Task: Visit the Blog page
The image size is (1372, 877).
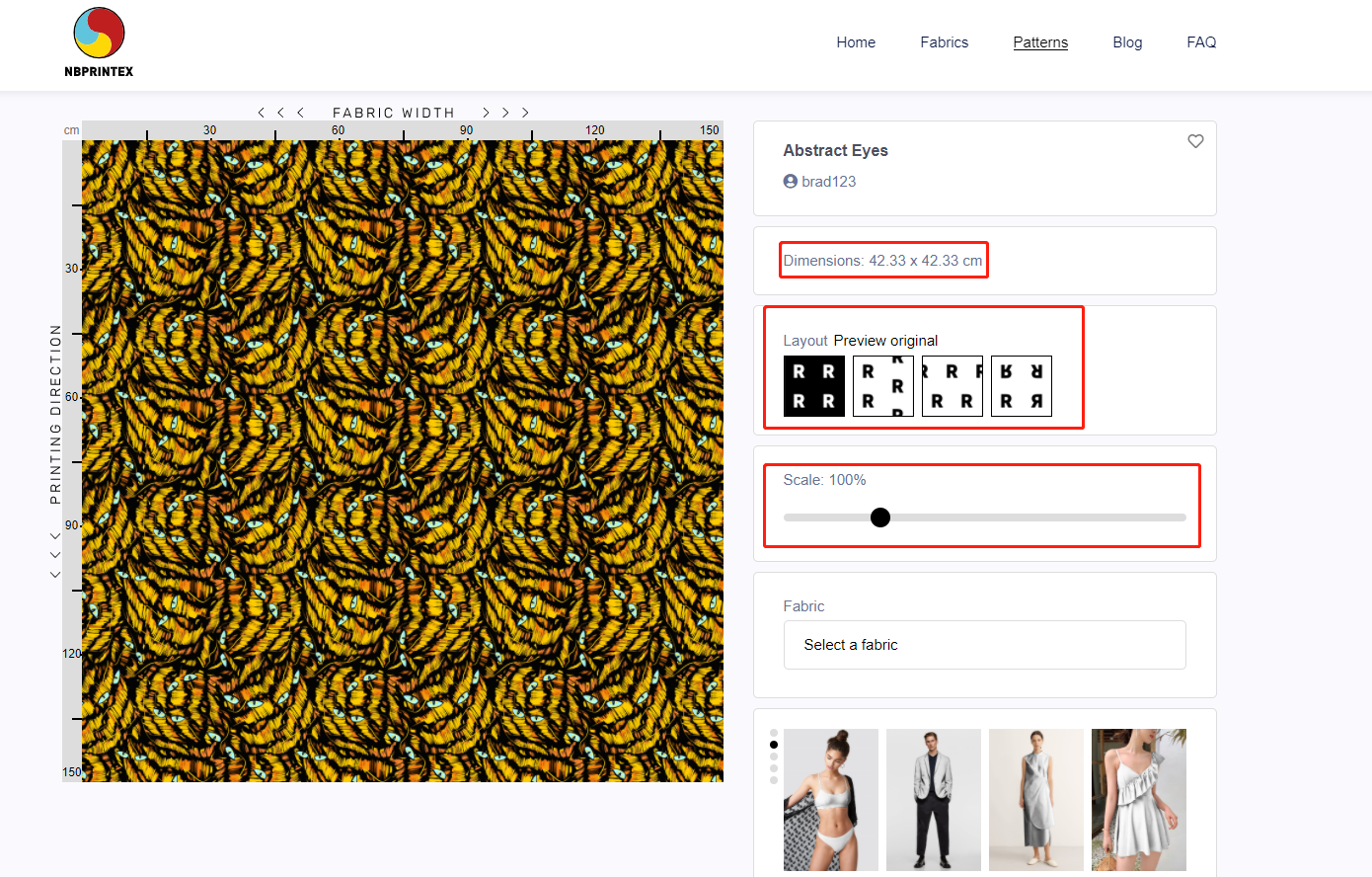Action: point(1127,42)
